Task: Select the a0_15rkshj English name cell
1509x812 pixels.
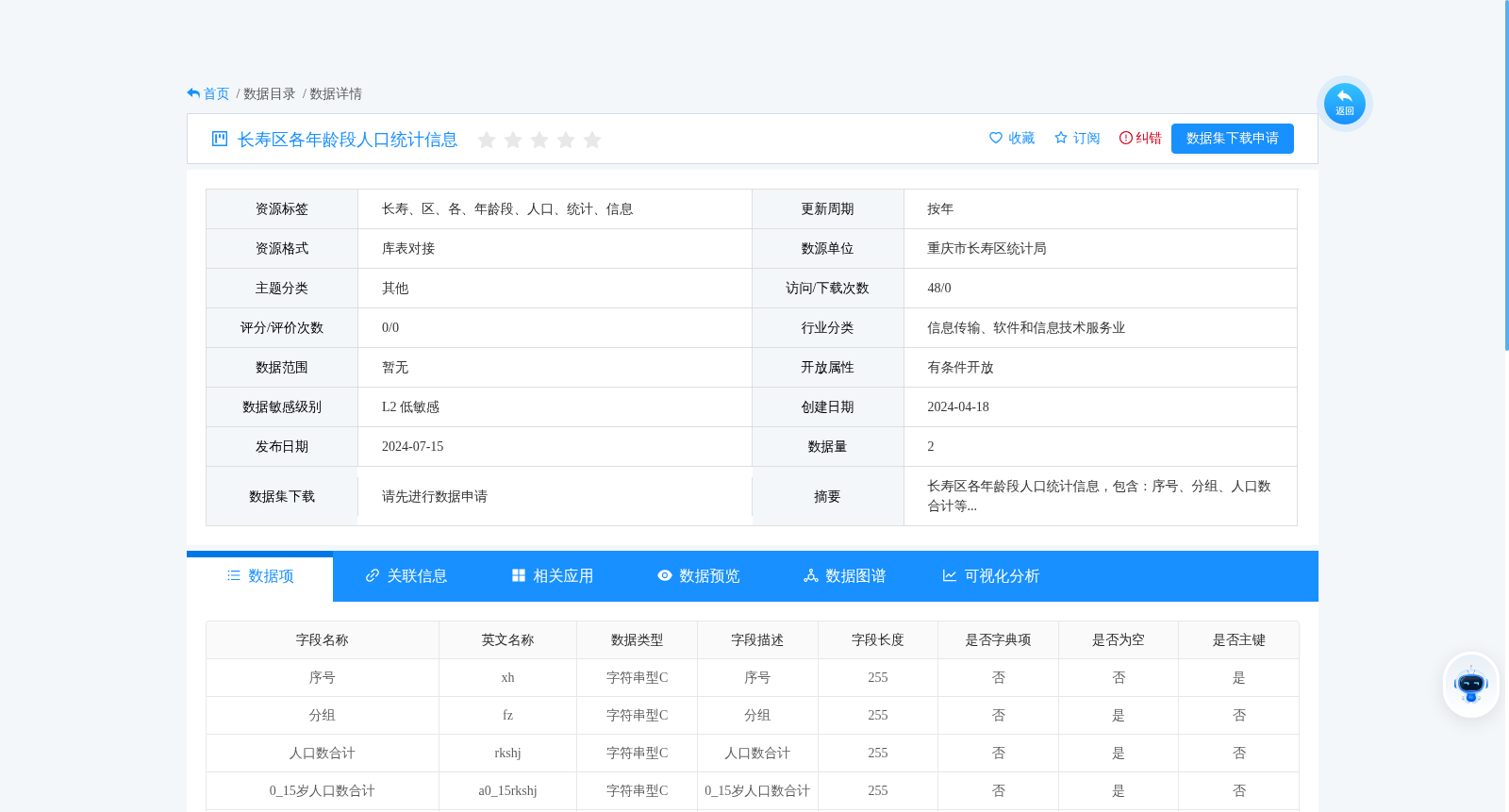Action: [x=508, y=790]
